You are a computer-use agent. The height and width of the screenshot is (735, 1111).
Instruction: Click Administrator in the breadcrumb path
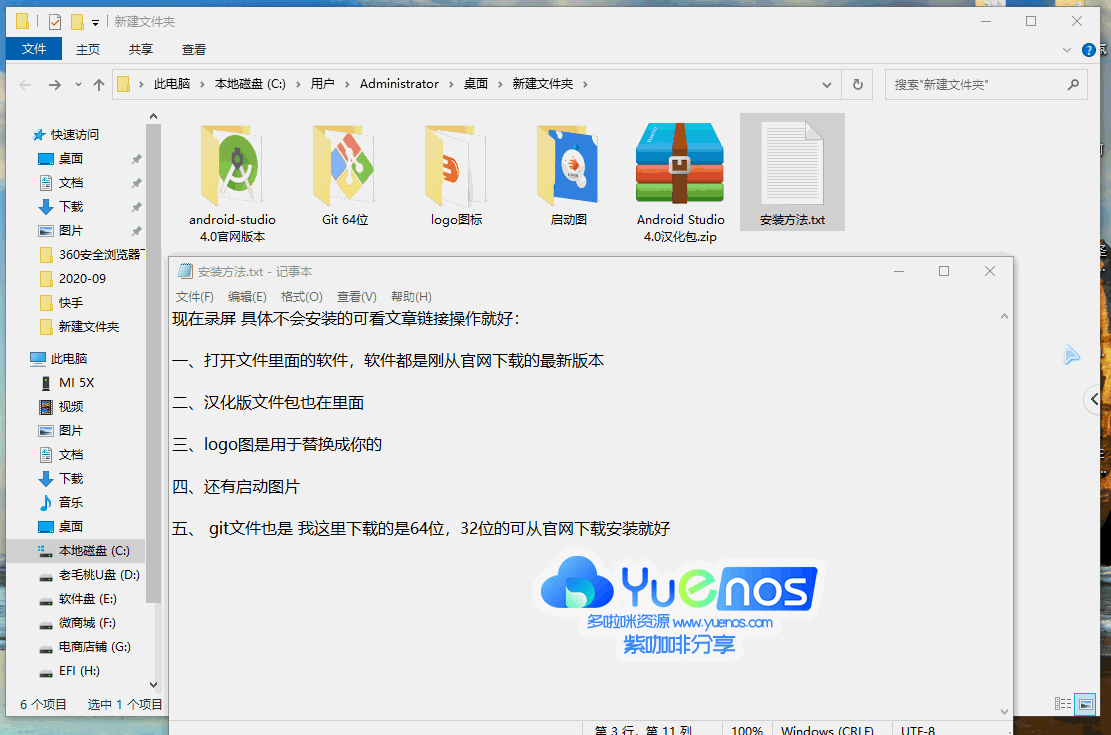pos(399,84)
